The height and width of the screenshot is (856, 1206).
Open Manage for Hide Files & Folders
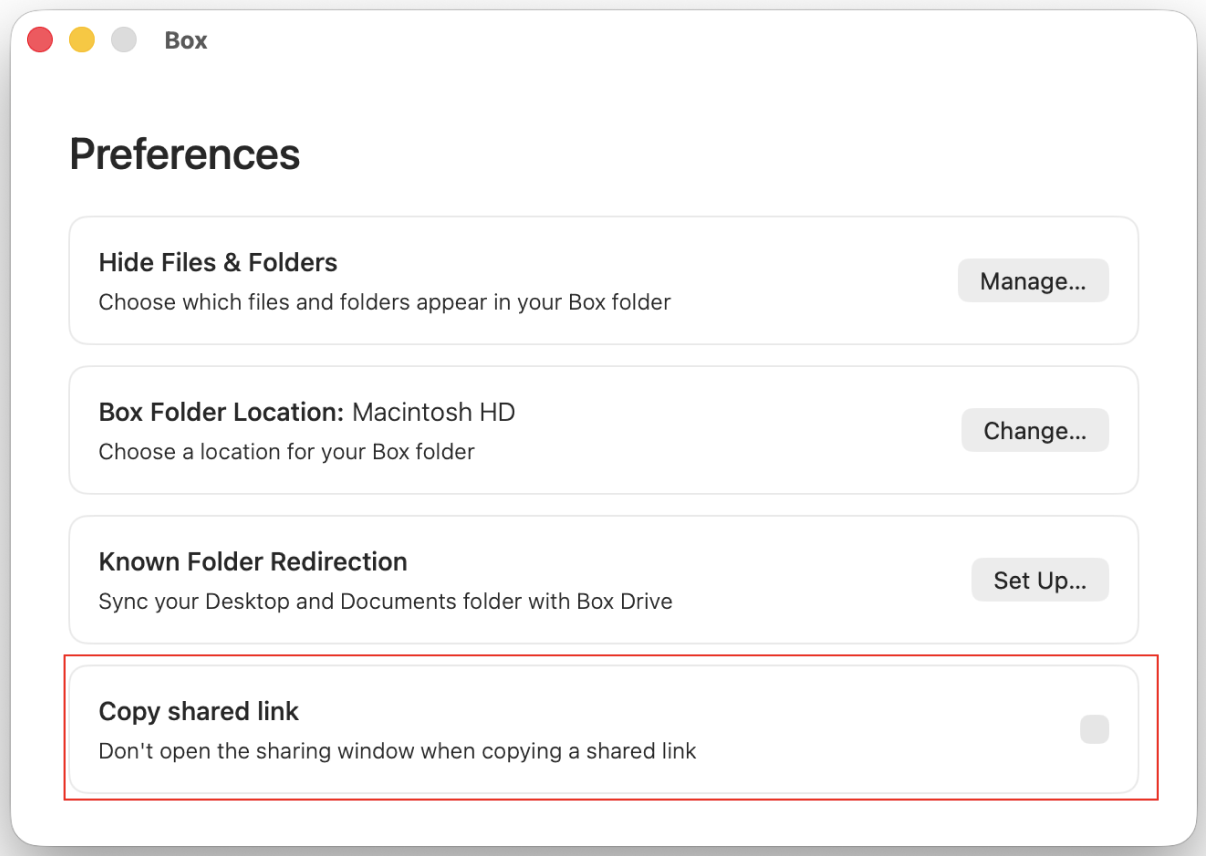point(1033,281)
